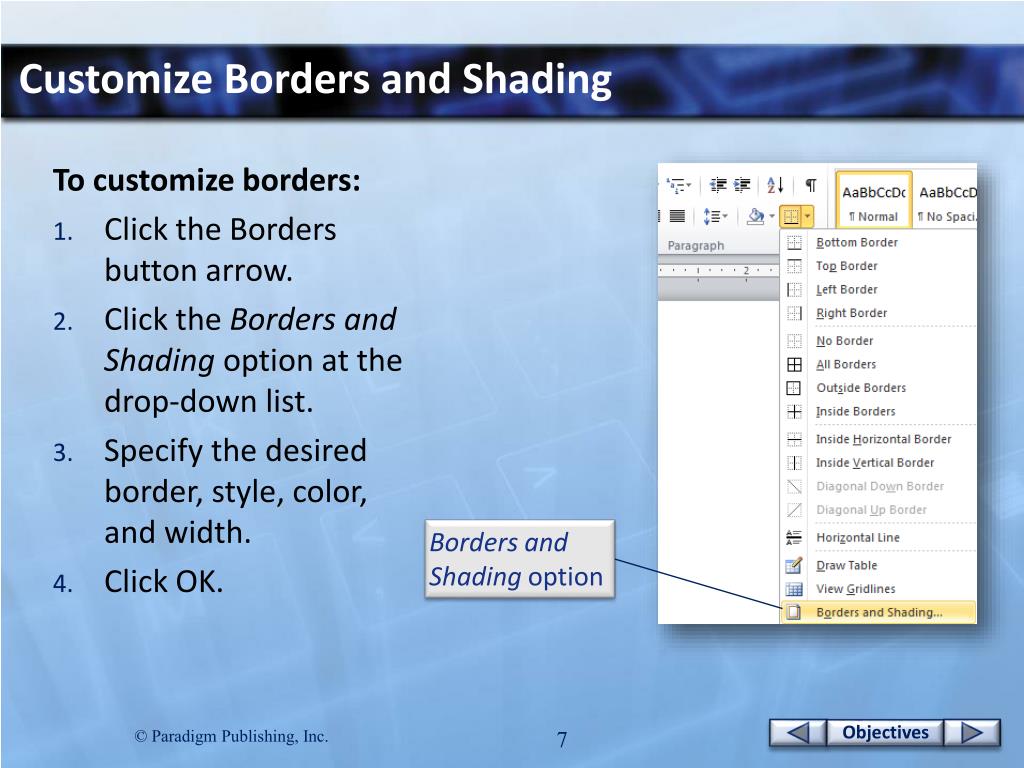
Task: Click the Borders and Shading page icon
Action: pyautogui.click(x=794, y=613)
